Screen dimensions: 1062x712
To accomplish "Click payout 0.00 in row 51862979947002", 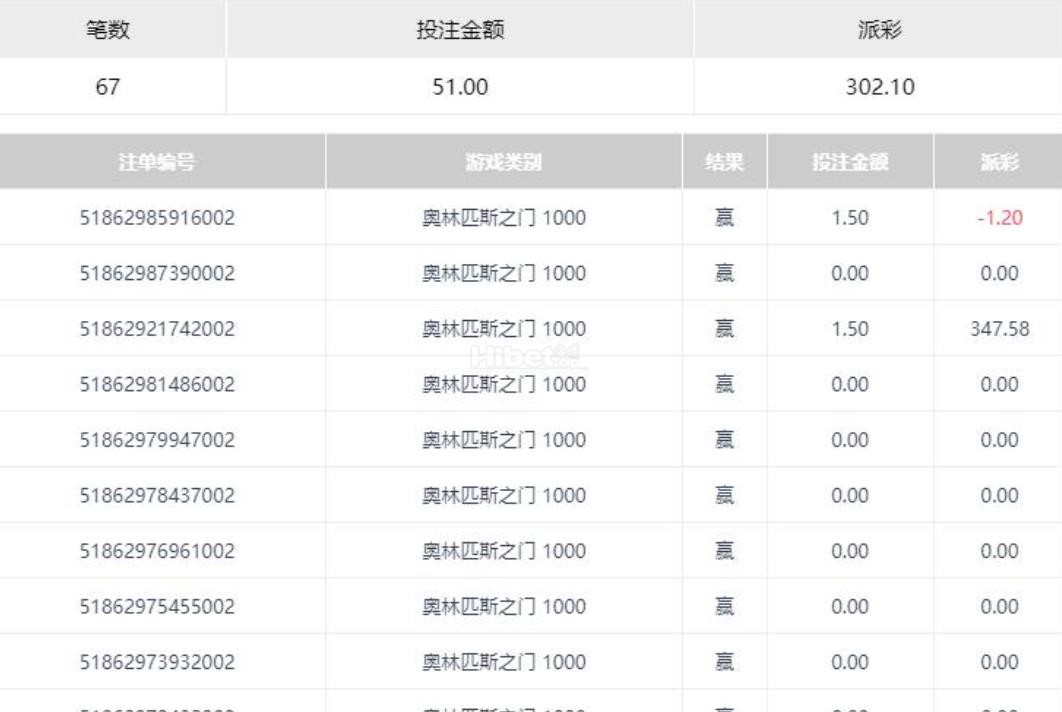I will click(1000, 440).
